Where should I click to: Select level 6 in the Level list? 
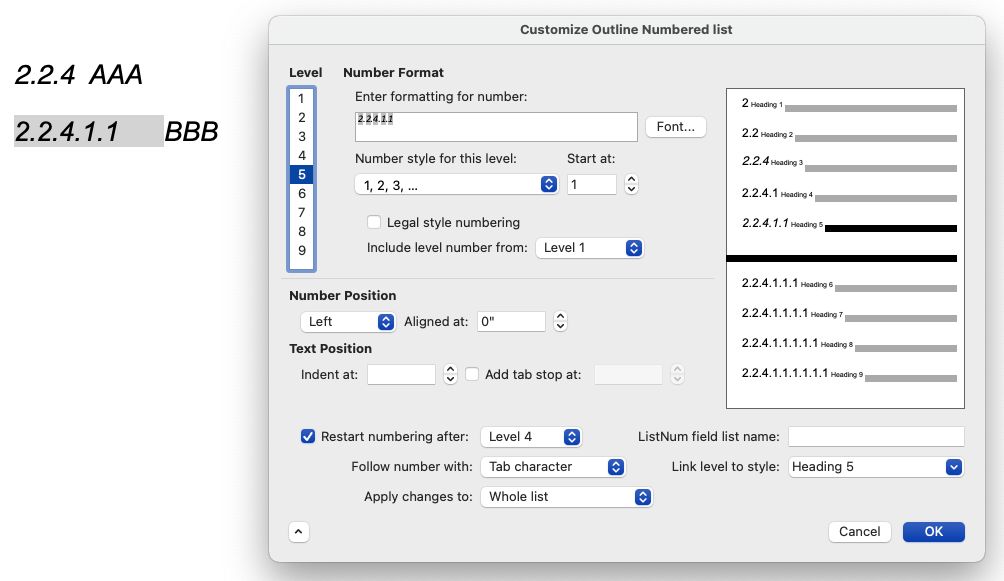click(x=302, y=193)
